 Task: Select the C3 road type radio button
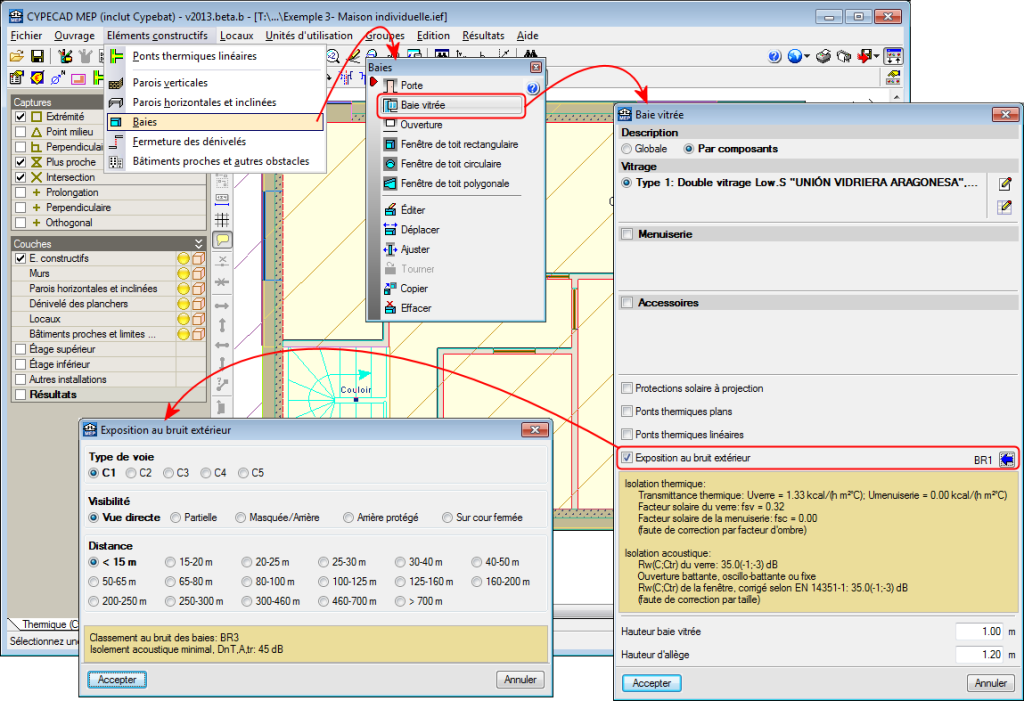coord(169,473)
